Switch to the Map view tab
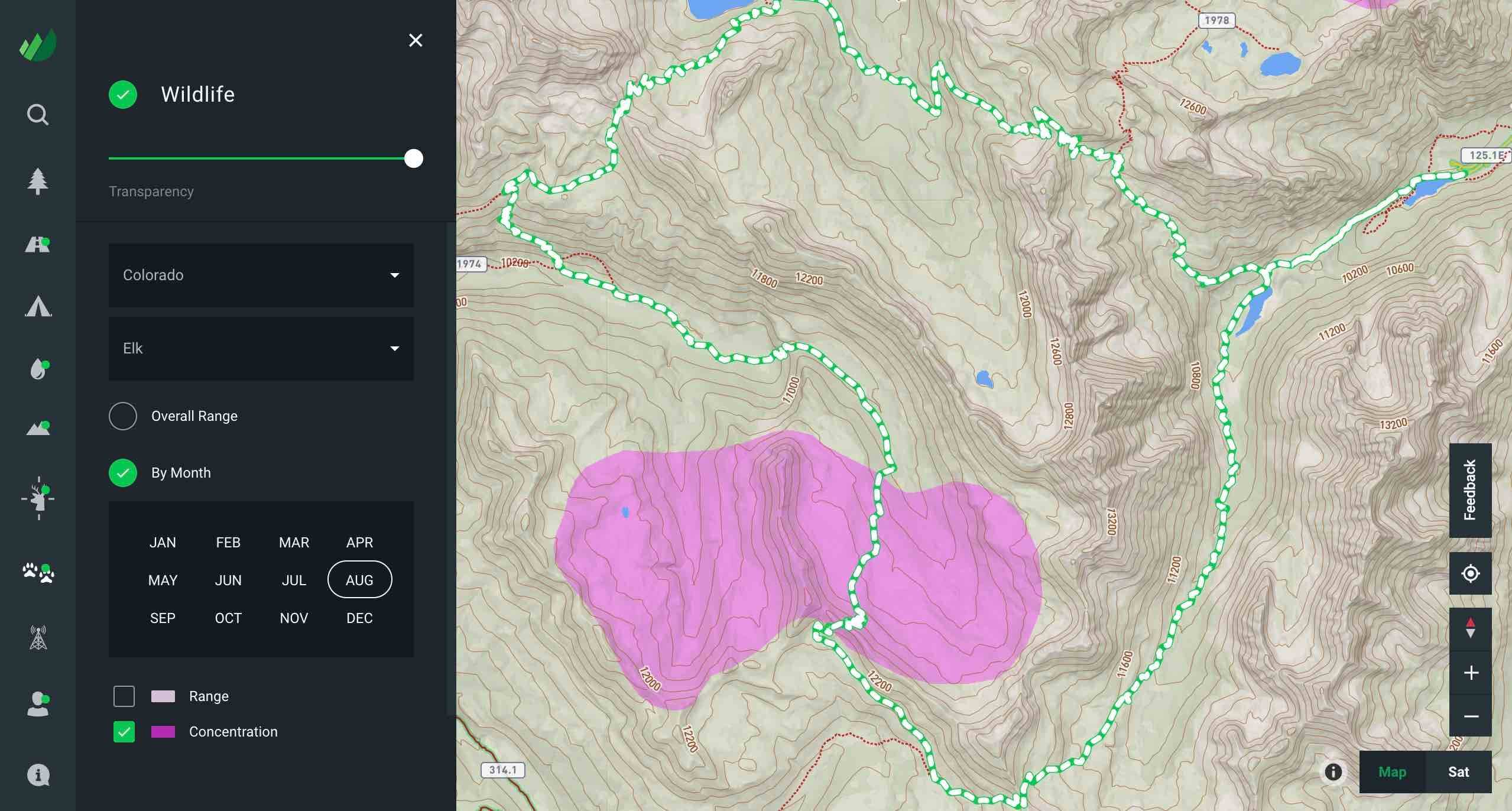The height and width of the screenshot is (811, 1512). tap(1393, 772)
